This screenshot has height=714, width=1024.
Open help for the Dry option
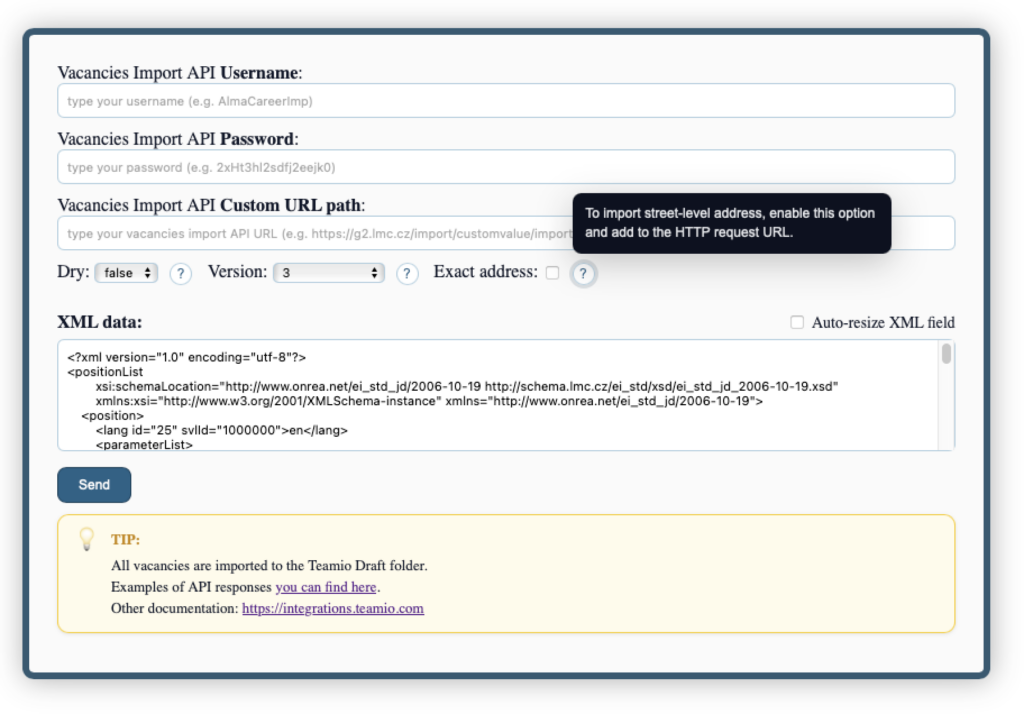[181, 272]
